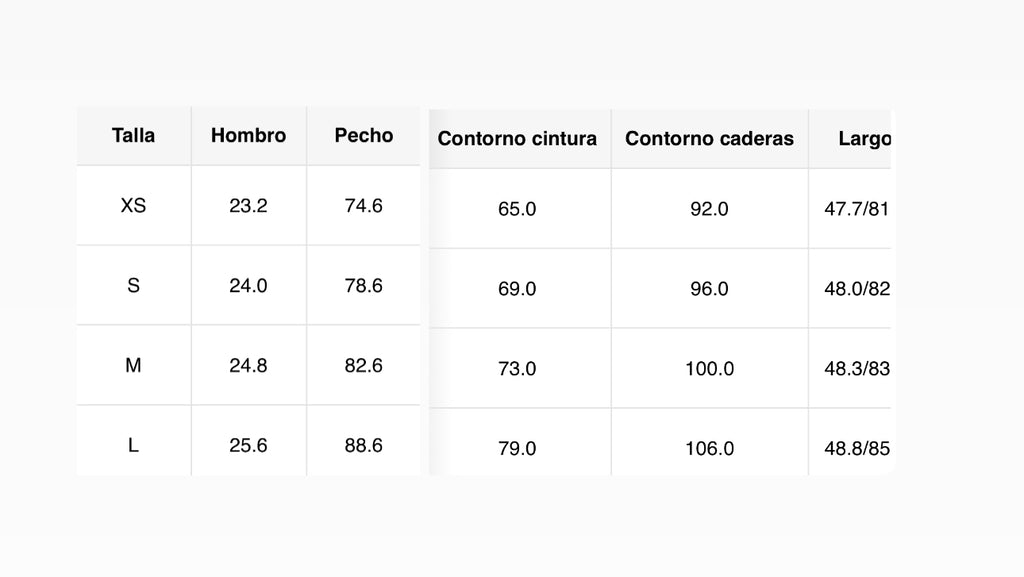
Task: Click the 23.2 shoulder value cell
Action: 248,206
